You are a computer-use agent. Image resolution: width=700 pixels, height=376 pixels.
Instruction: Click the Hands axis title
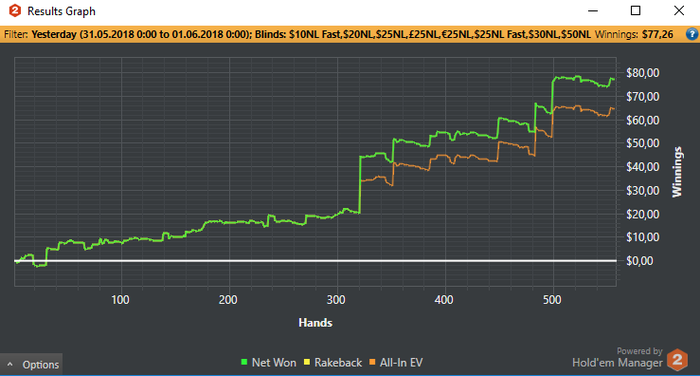pyautogui.click(x=315, y=323)
